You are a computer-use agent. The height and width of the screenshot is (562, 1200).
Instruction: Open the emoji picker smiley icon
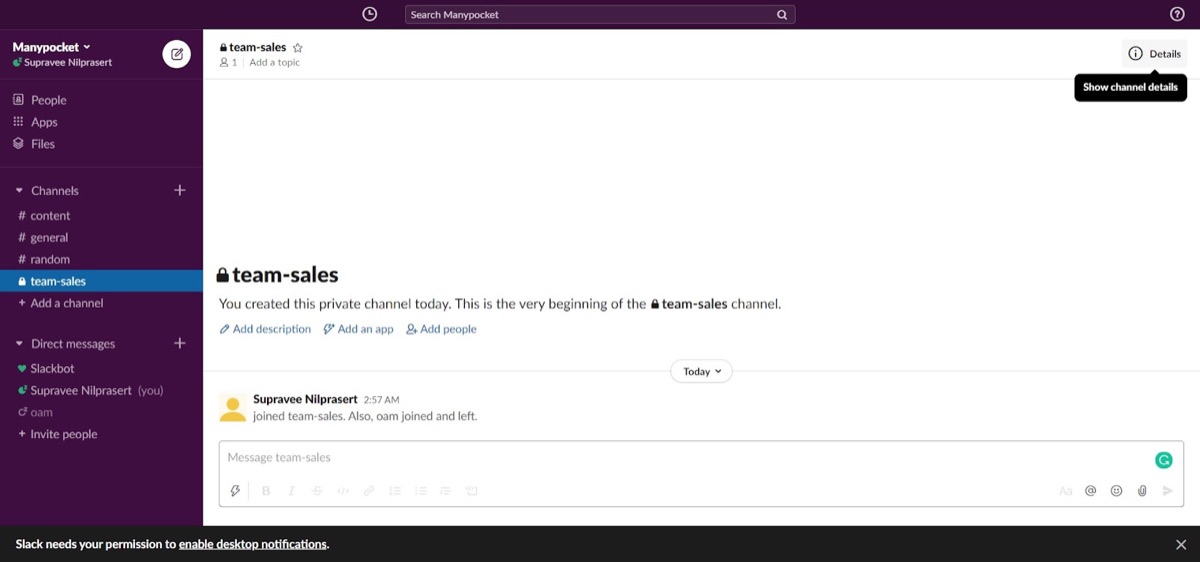point(1116,491)
